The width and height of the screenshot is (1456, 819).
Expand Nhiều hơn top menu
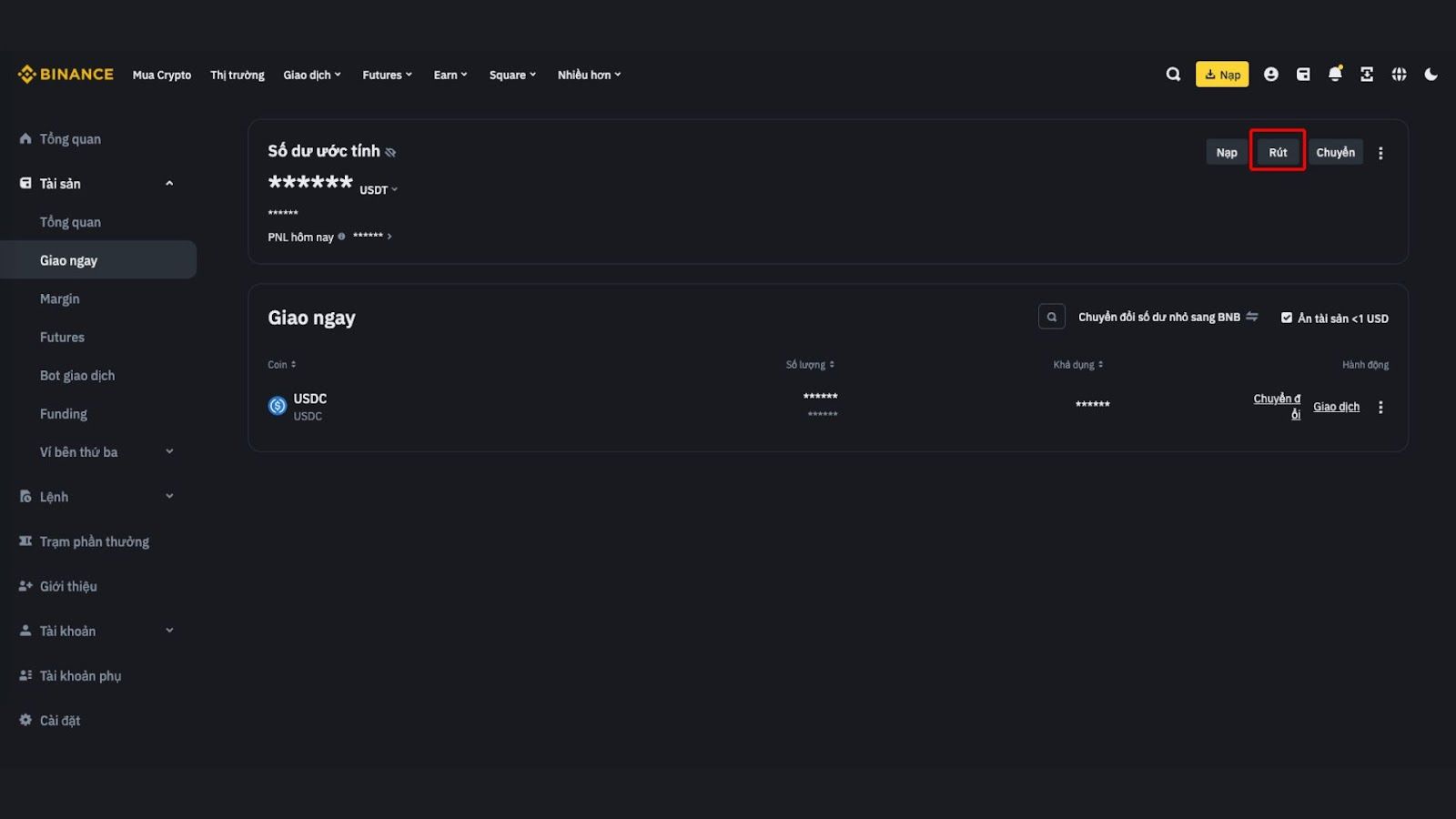tap(589, 75)
